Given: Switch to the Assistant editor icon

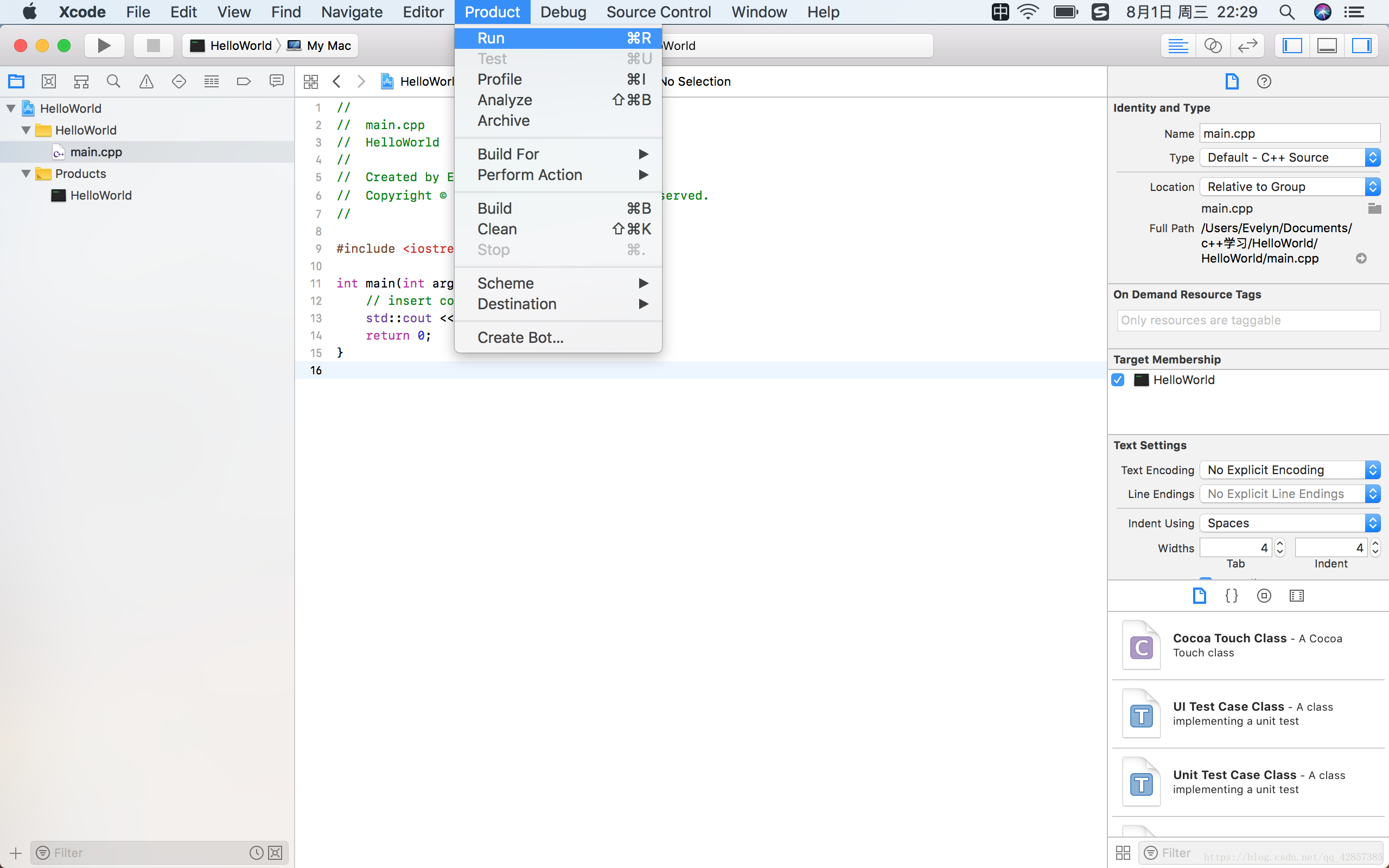Looking at the screenshot, I should point(1213,46).
